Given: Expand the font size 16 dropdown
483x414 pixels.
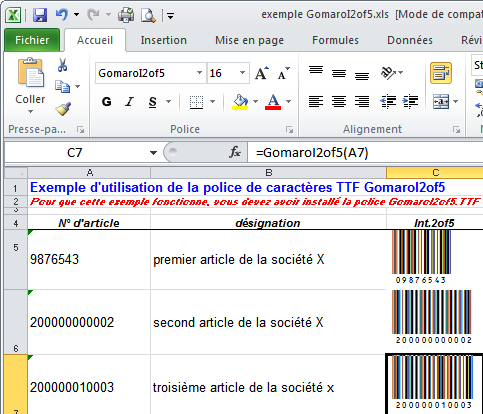Looking at the screenshot, I should (x=243, y=73).
